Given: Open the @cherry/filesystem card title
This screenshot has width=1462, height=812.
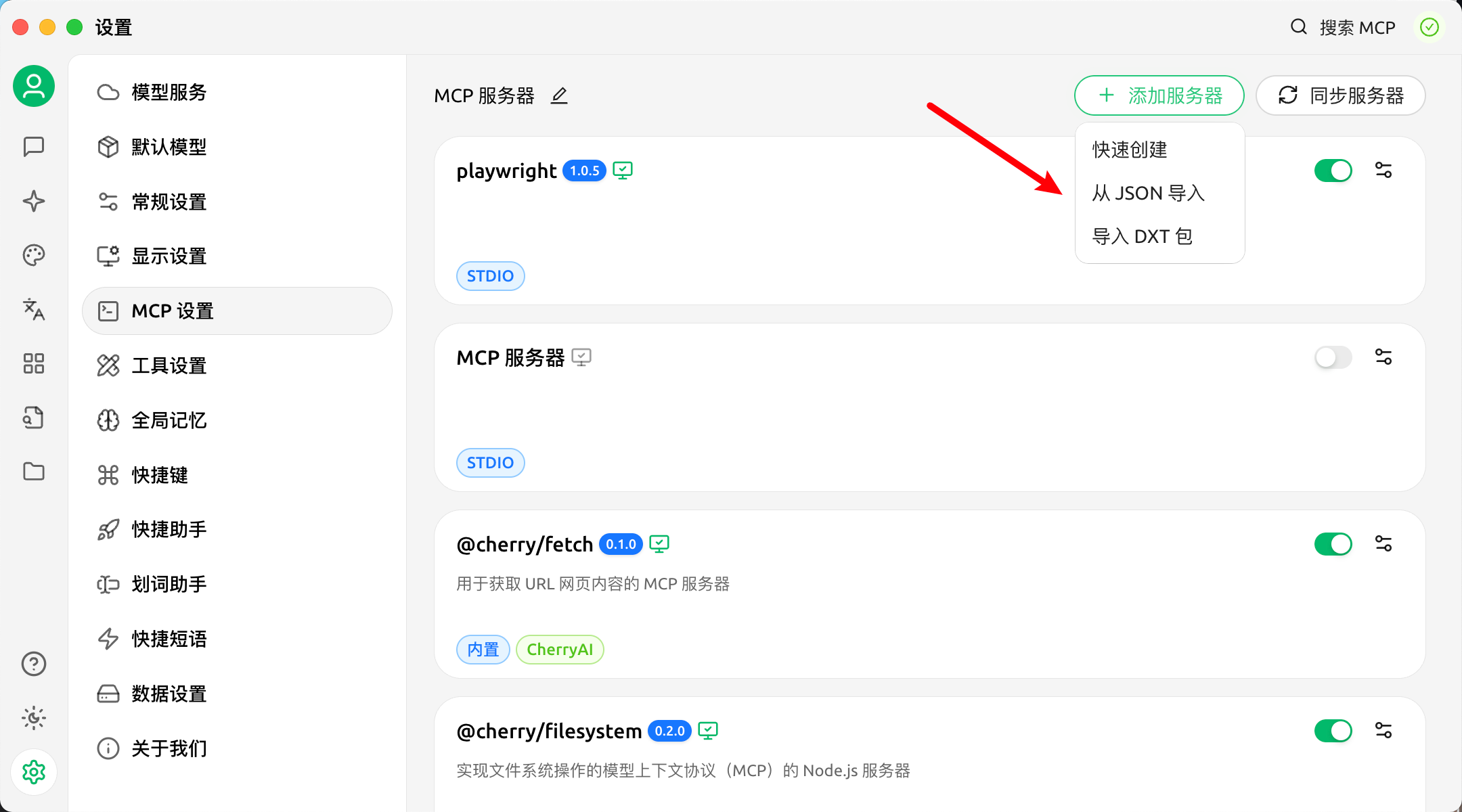Looking at the screenshot, I should [x=549, y=731].
